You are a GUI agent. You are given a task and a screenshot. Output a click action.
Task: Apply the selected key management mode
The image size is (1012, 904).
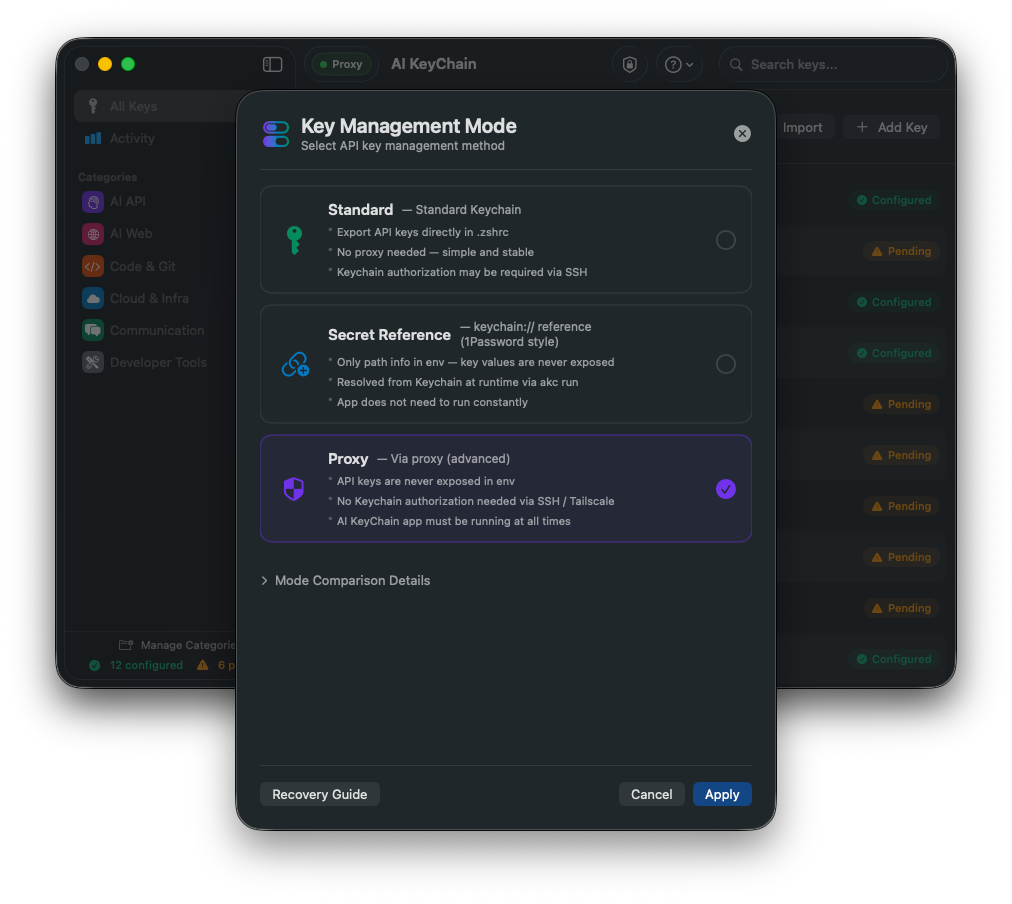tap(722, 794)
